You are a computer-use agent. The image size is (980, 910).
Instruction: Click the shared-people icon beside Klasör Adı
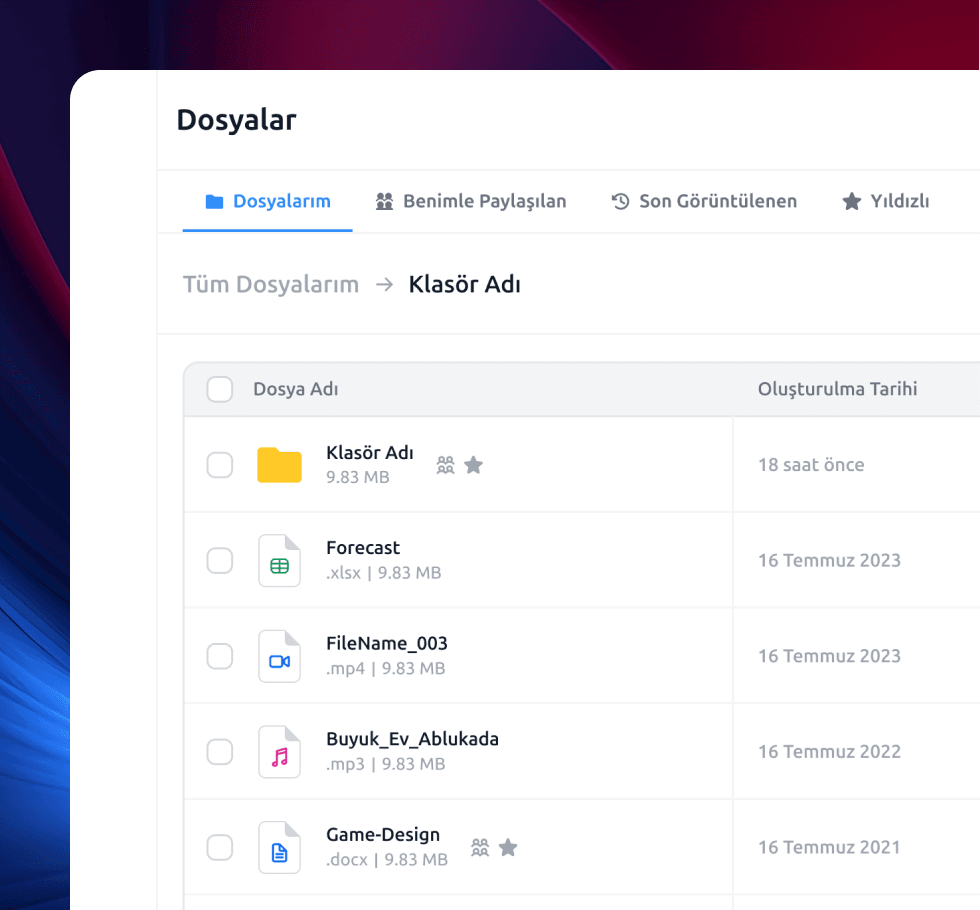tap(446, 465)
